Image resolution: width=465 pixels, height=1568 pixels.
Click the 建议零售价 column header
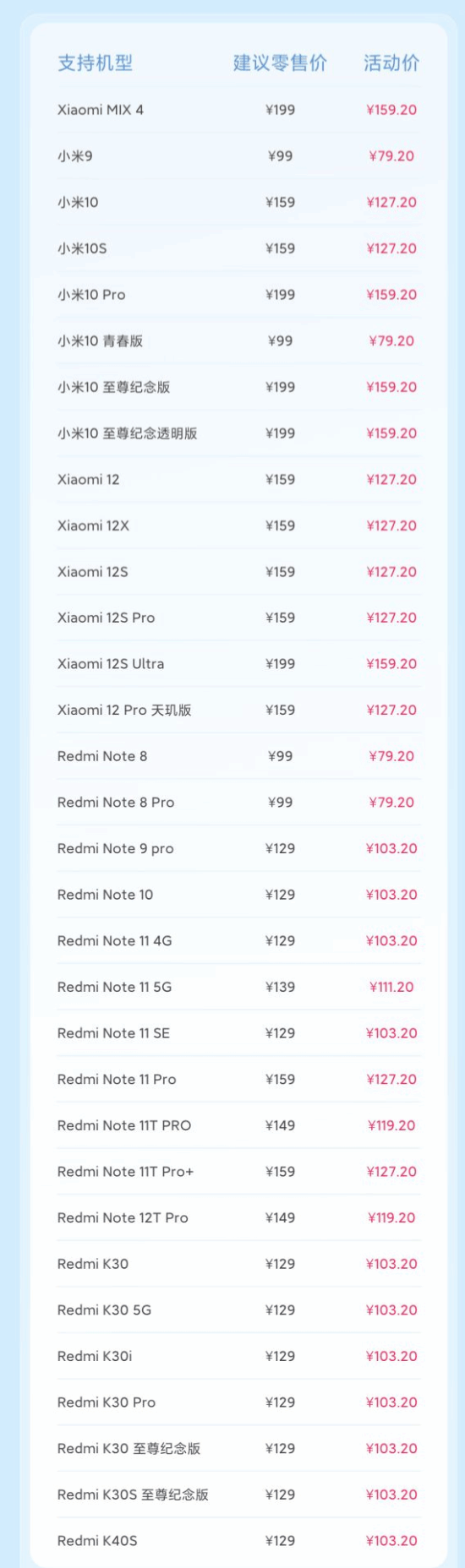(280, 63)
